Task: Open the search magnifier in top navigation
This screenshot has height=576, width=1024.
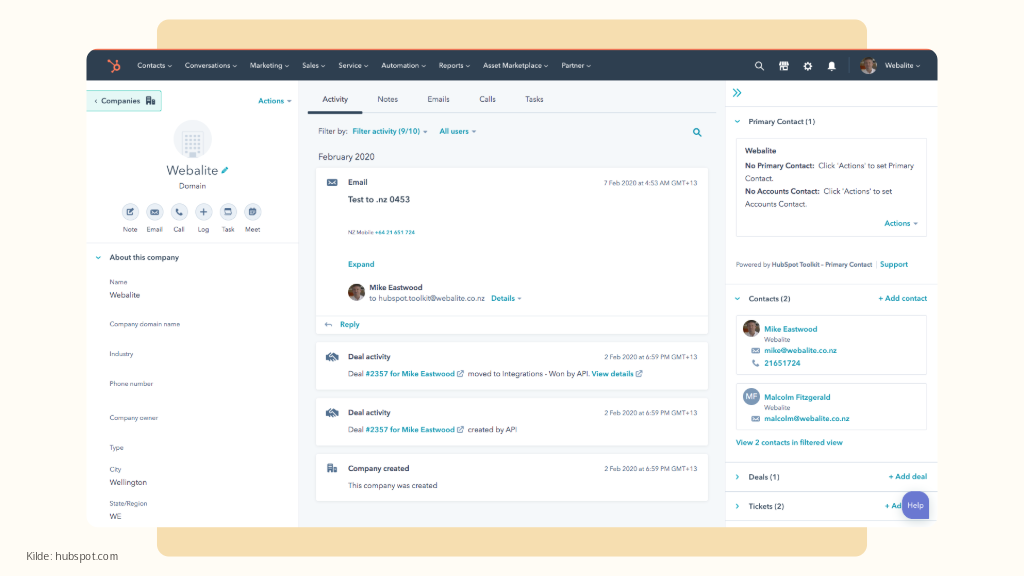Action: click(759, 66)
